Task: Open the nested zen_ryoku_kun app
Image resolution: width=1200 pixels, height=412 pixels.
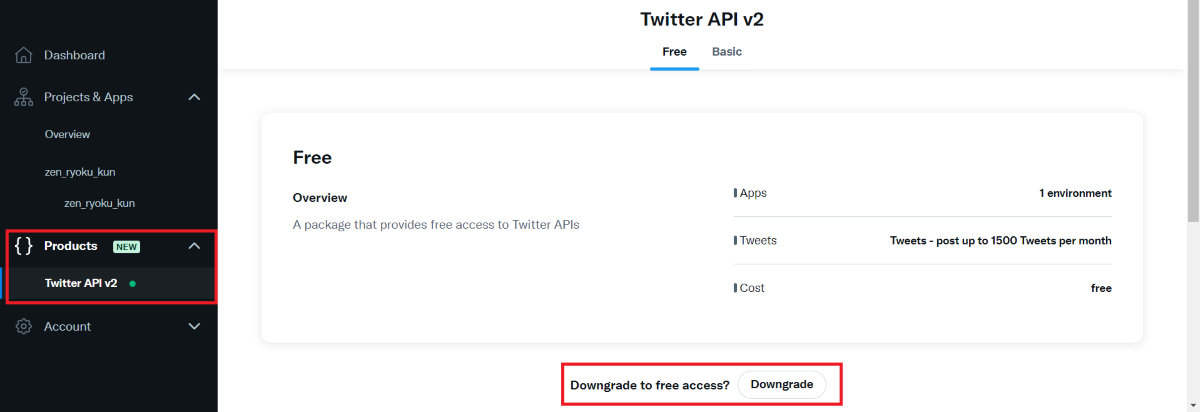Action: (99, 203)
